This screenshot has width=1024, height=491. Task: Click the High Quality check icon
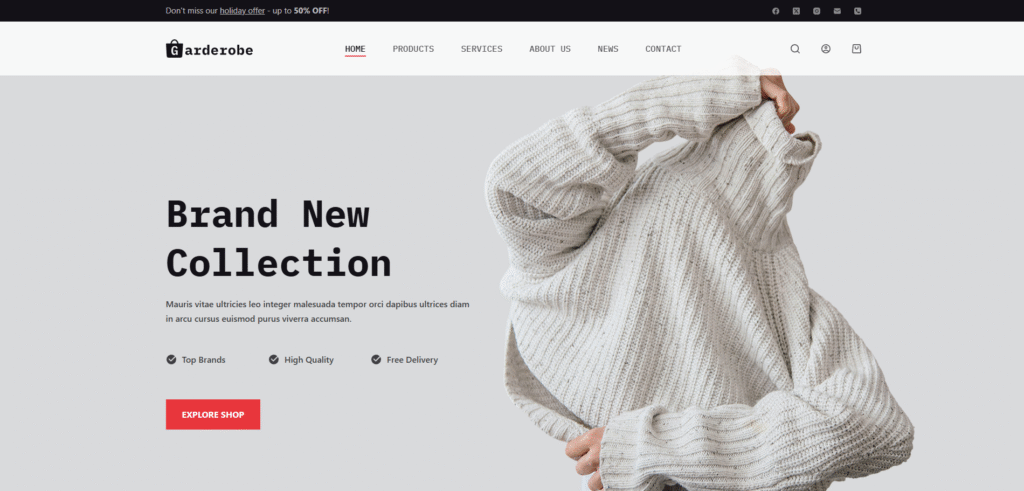(x=274, y=359)
